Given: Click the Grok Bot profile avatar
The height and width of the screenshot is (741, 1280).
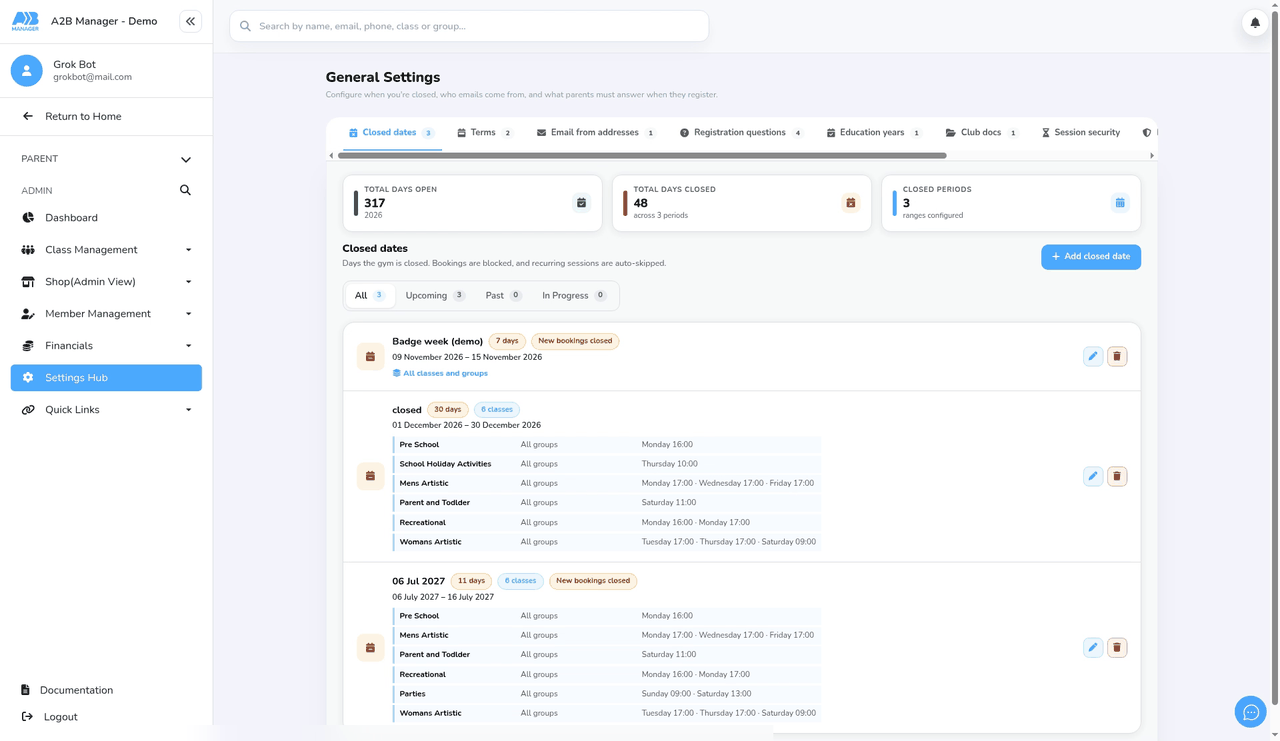Looking at the screenshot, I should (27, 70).
